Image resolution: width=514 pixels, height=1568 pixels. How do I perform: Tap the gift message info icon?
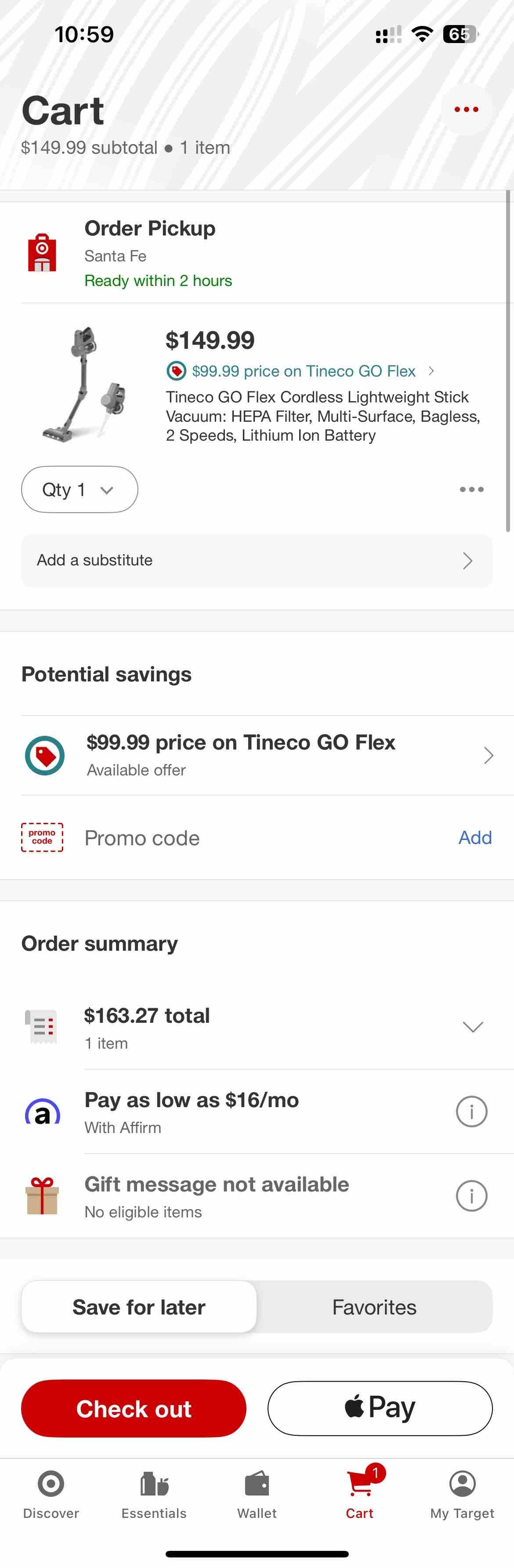point(471,1195)
